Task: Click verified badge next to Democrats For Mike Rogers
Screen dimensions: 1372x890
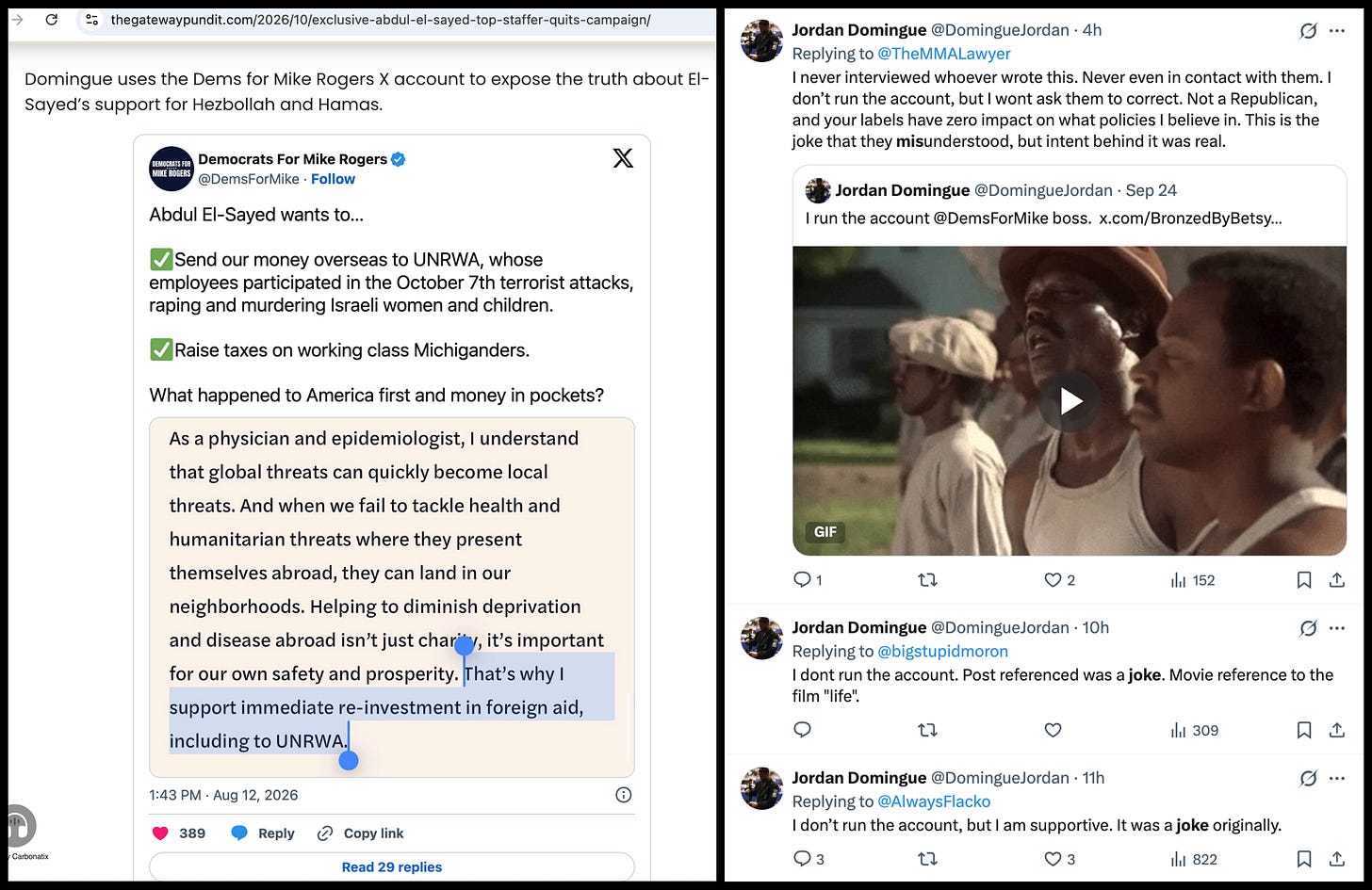Action: tap(399, 159)
